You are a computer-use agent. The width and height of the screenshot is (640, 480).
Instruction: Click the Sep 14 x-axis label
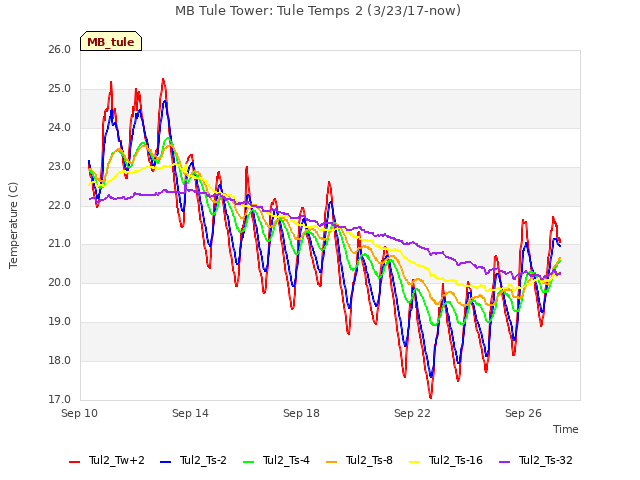tap(190, 413)
